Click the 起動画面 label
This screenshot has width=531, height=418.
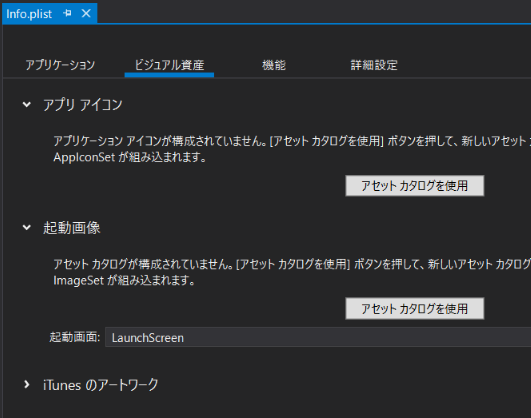(75, 337)
